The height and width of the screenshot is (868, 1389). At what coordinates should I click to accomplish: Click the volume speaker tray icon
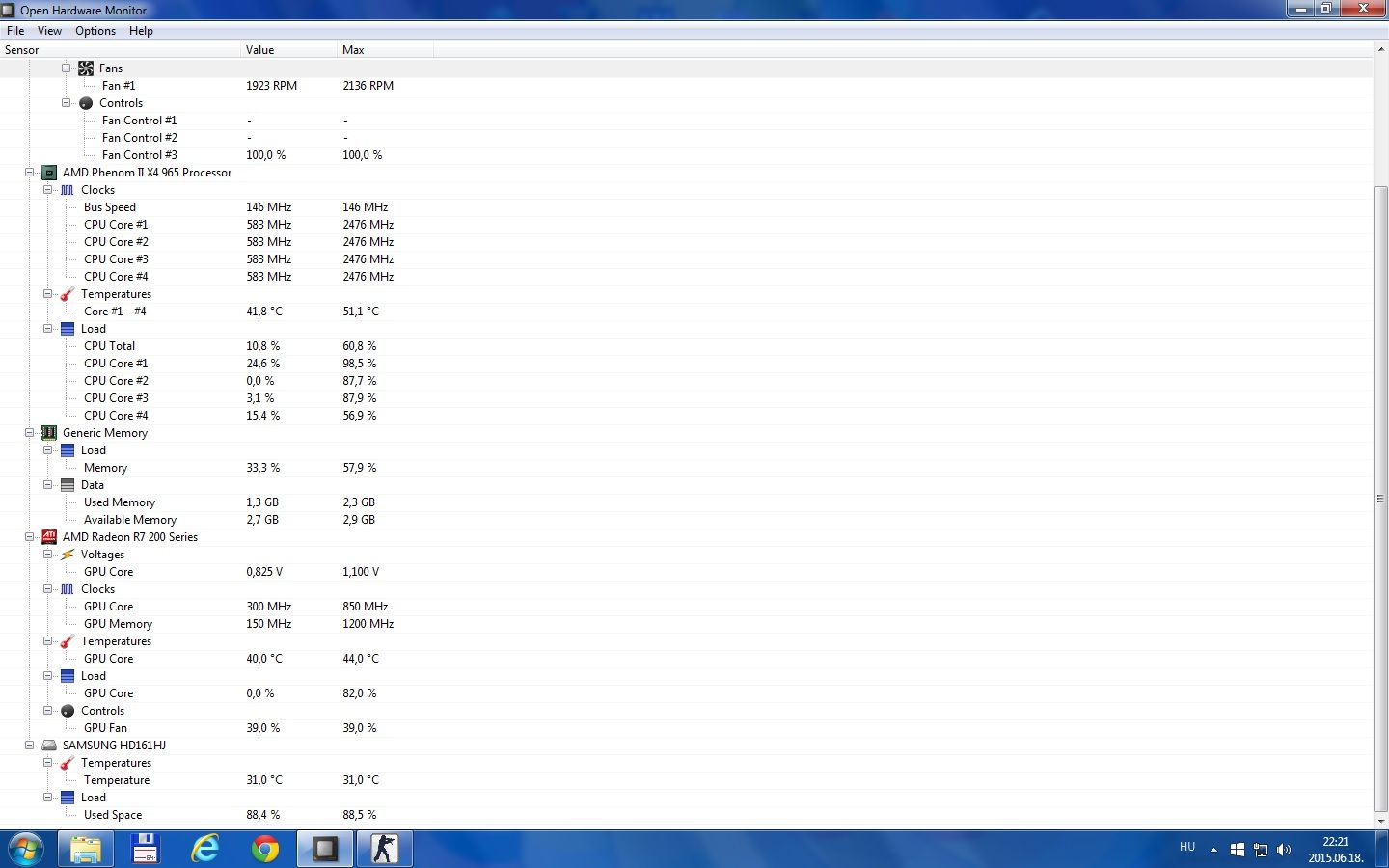click(x=1284, y=850)
